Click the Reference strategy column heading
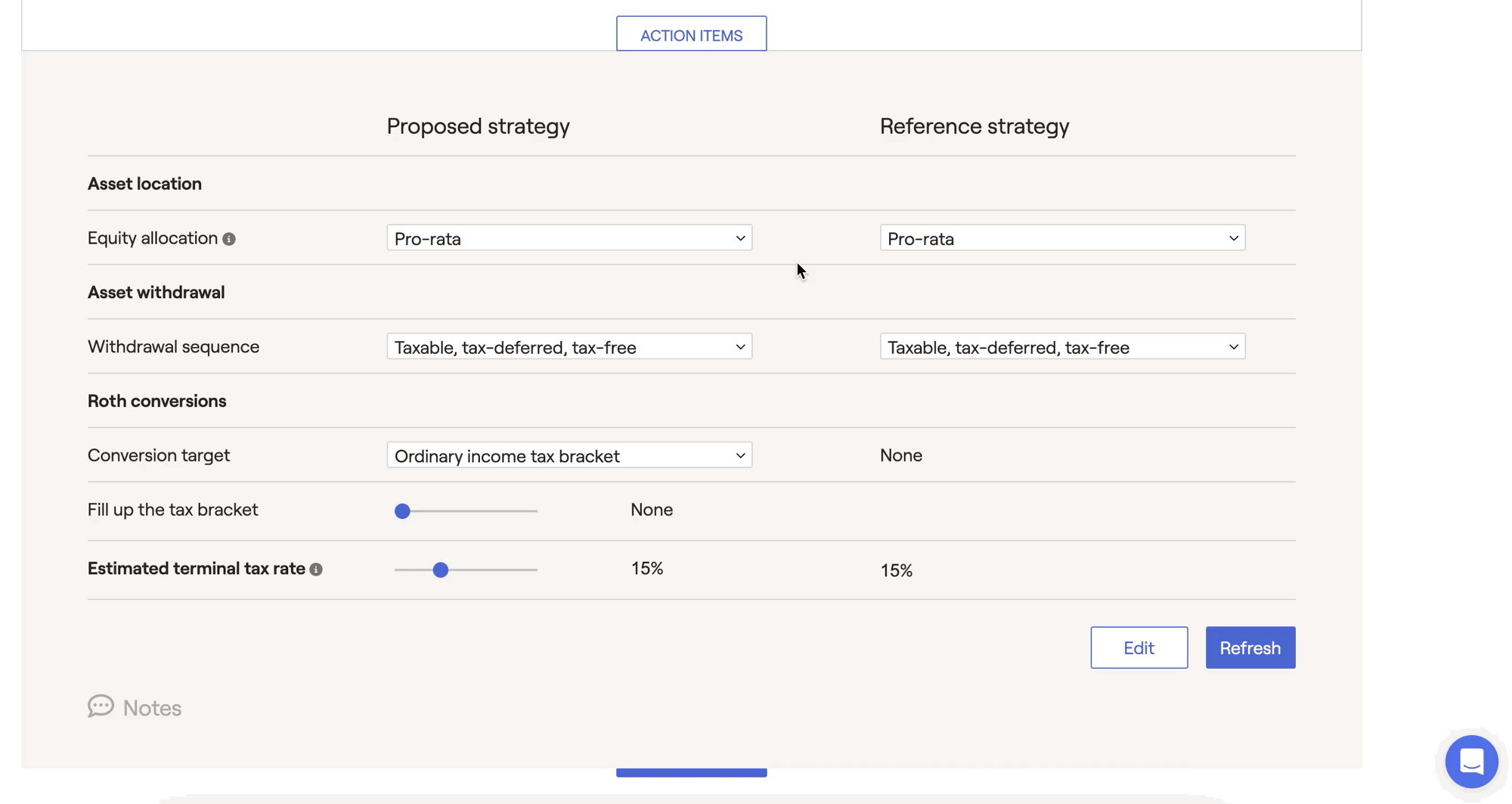Viewport: 1512px width, 804px height. [974, 126]
